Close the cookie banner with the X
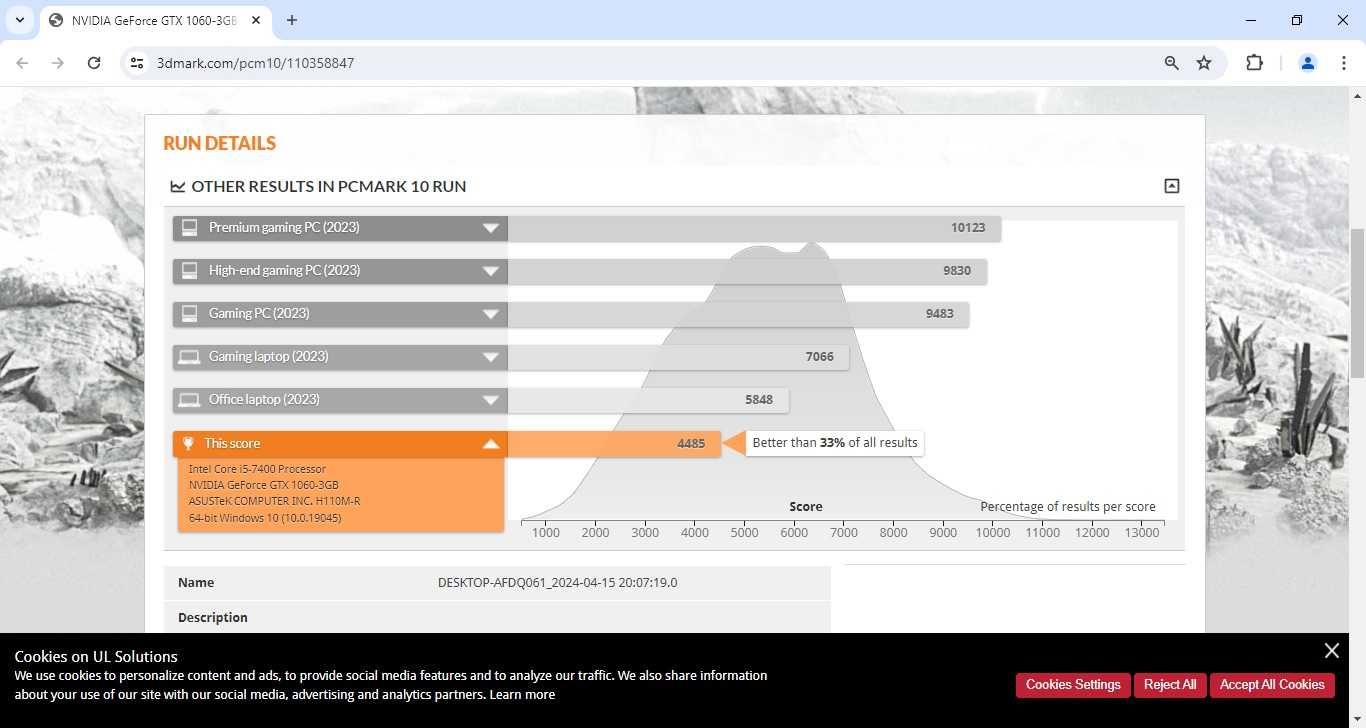The height and width of the screenshot is (728, 1366). tap(1332, 651)
